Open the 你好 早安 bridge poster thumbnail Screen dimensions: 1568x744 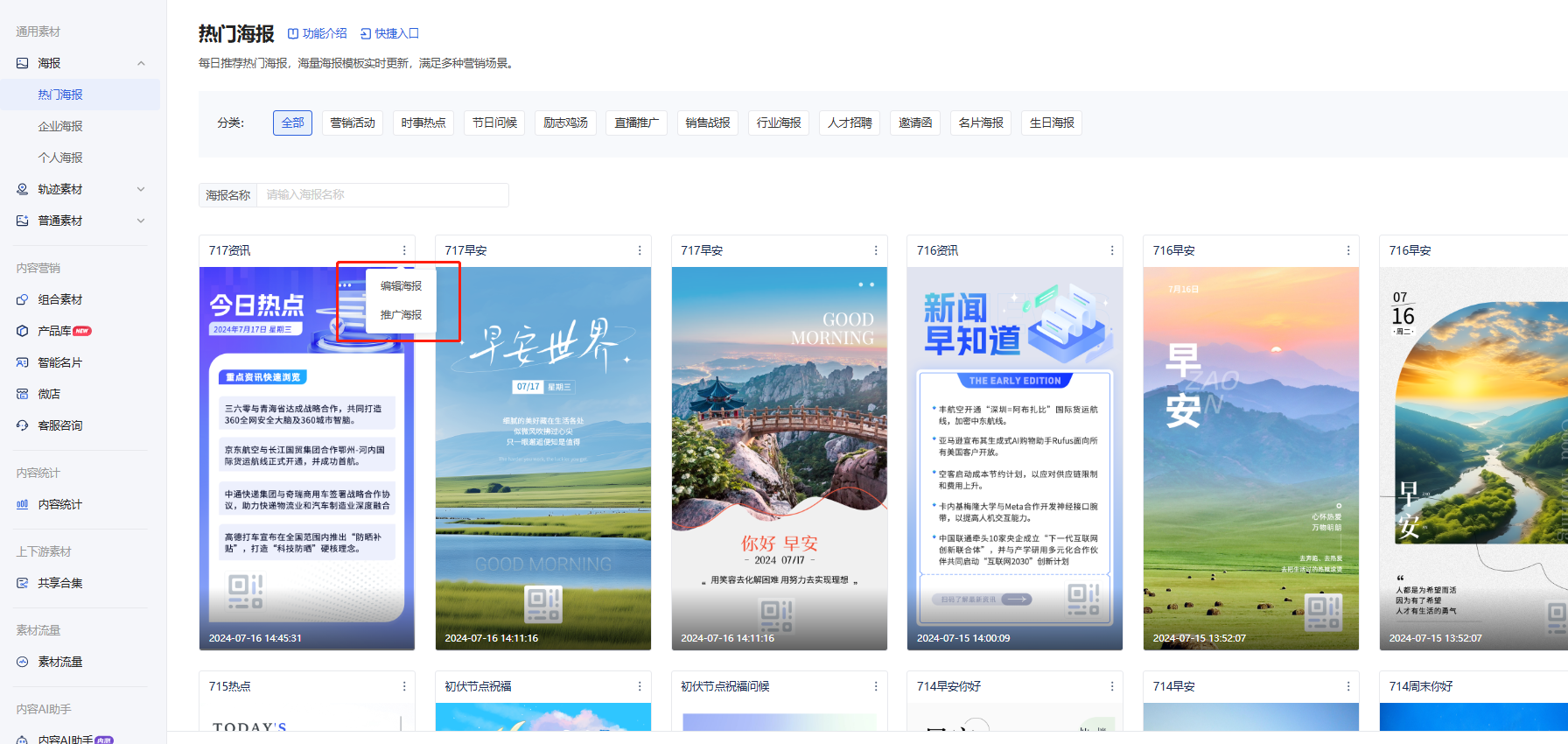click(780, 459)
